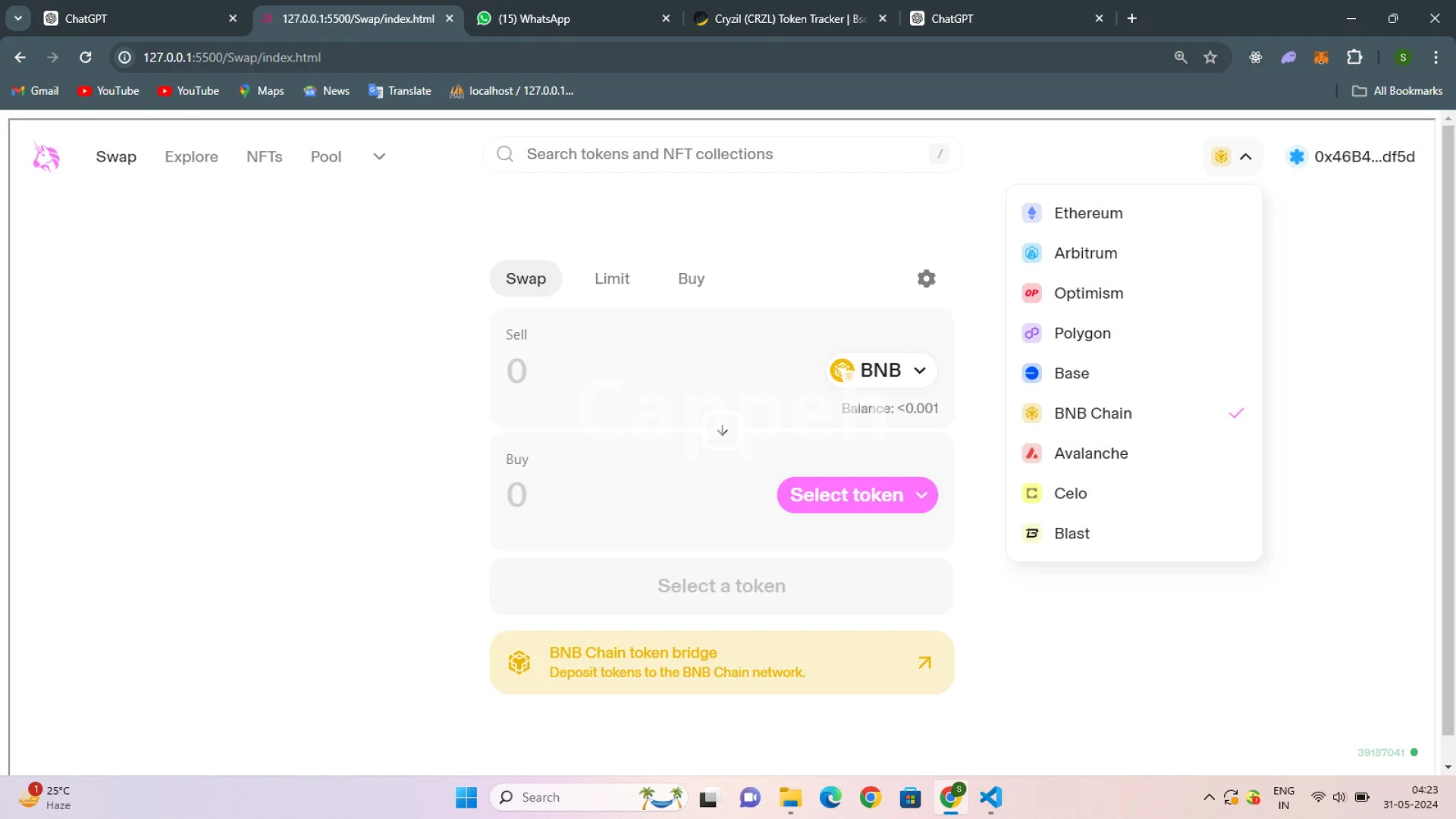
Task: Click the swap direction arrow button
Action: point(722,431)
